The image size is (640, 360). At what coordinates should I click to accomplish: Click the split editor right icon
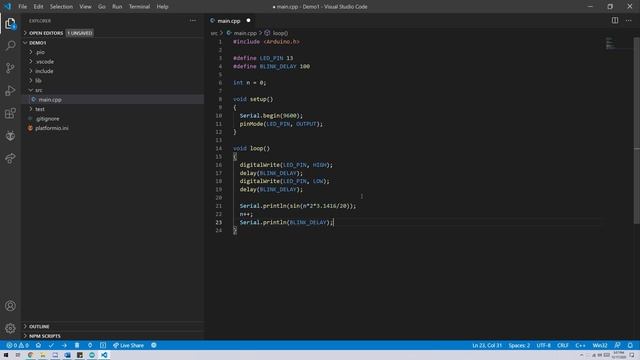point(615,20)
